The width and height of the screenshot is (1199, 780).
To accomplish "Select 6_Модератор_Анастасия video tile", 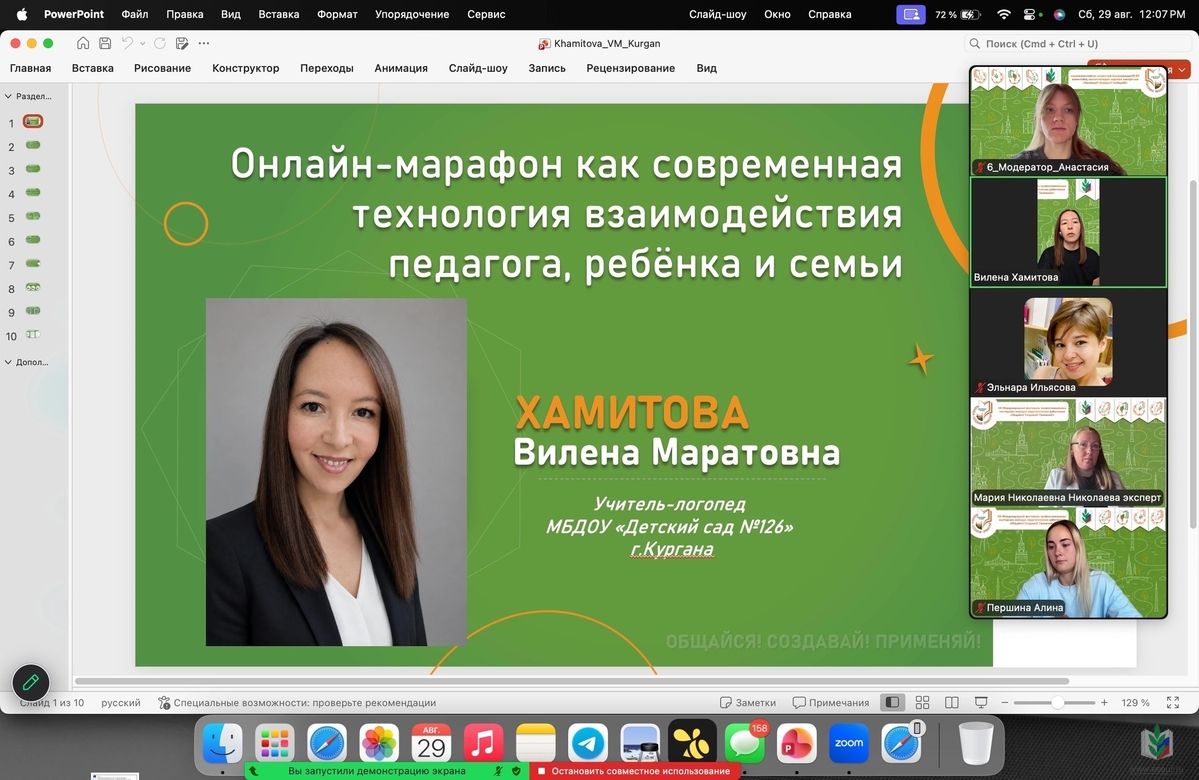I will (x=1068, y=121).
